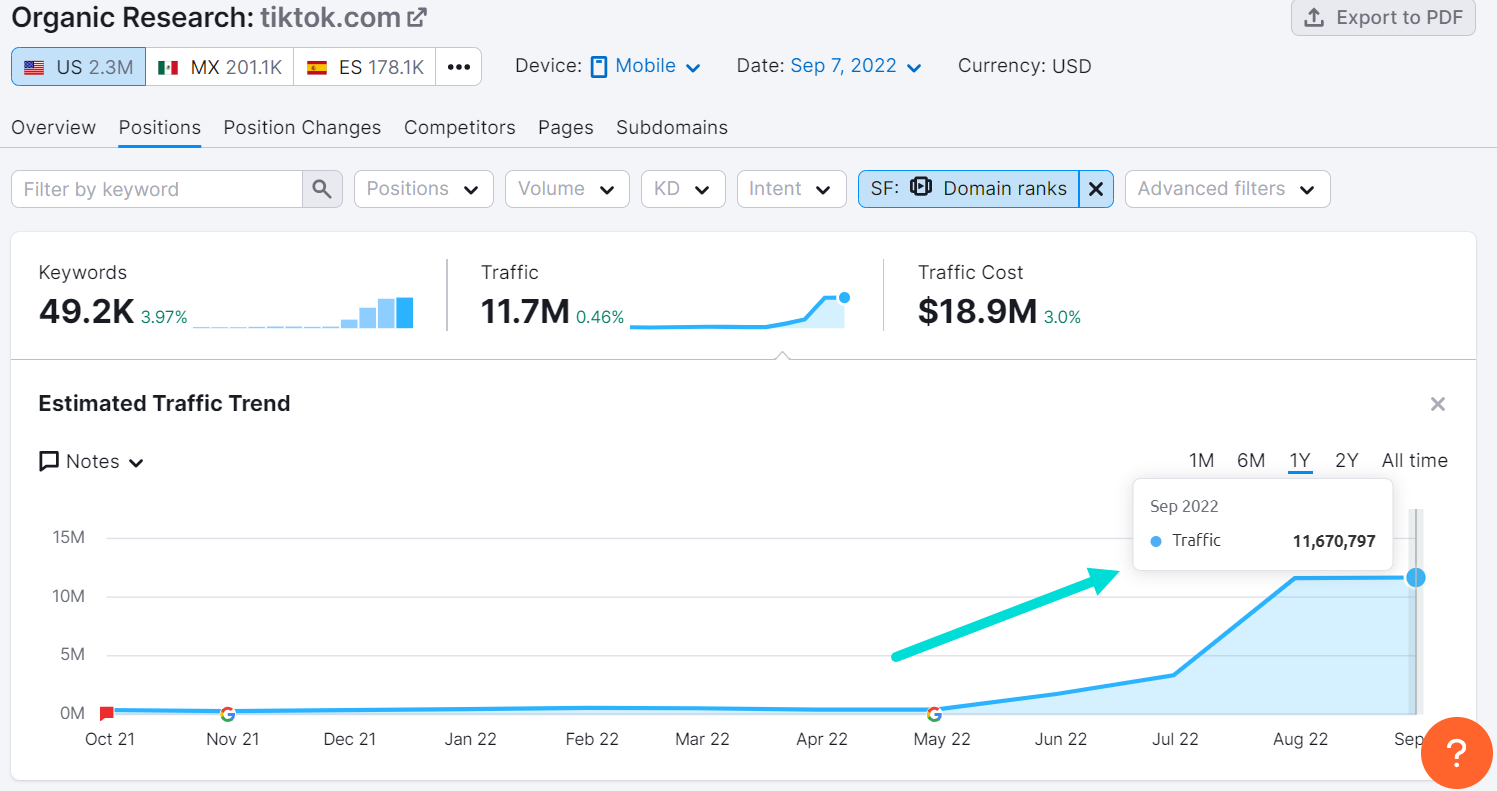
Task: Open the orange help question mark button
Action: coord(1458,753)
